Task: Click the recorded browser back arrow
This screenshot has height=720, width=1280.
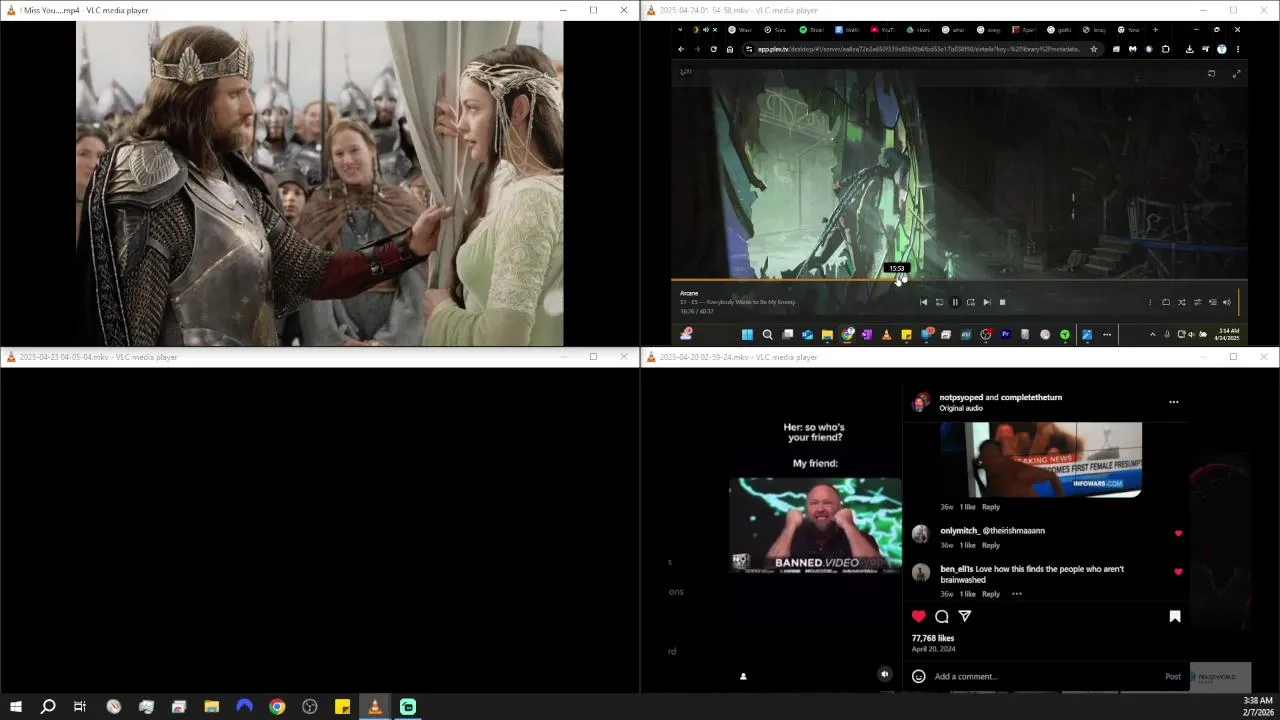Action: pos(681,49)
